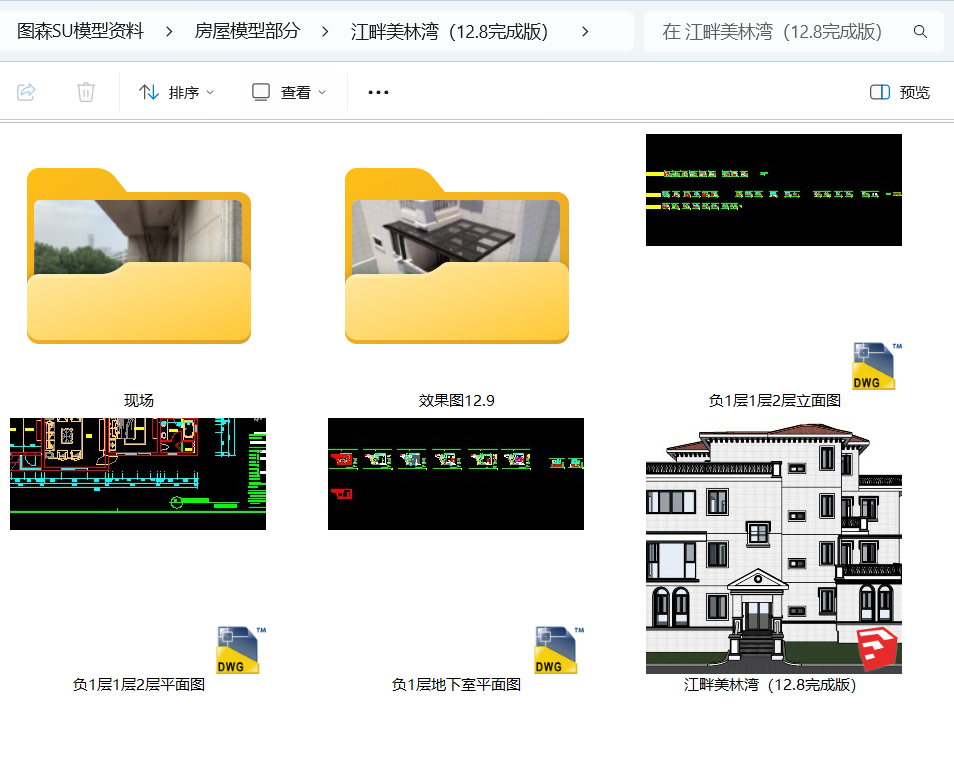
Task: Click DWG badge of 负1层1层2层平面图
Action: click(238, 650)
